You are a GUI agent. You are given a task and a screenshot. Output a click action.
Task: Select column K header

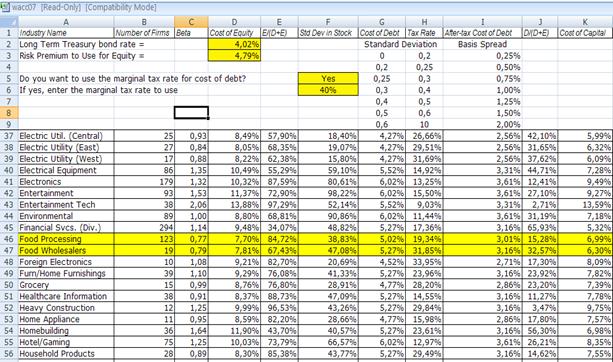[585, 22]
